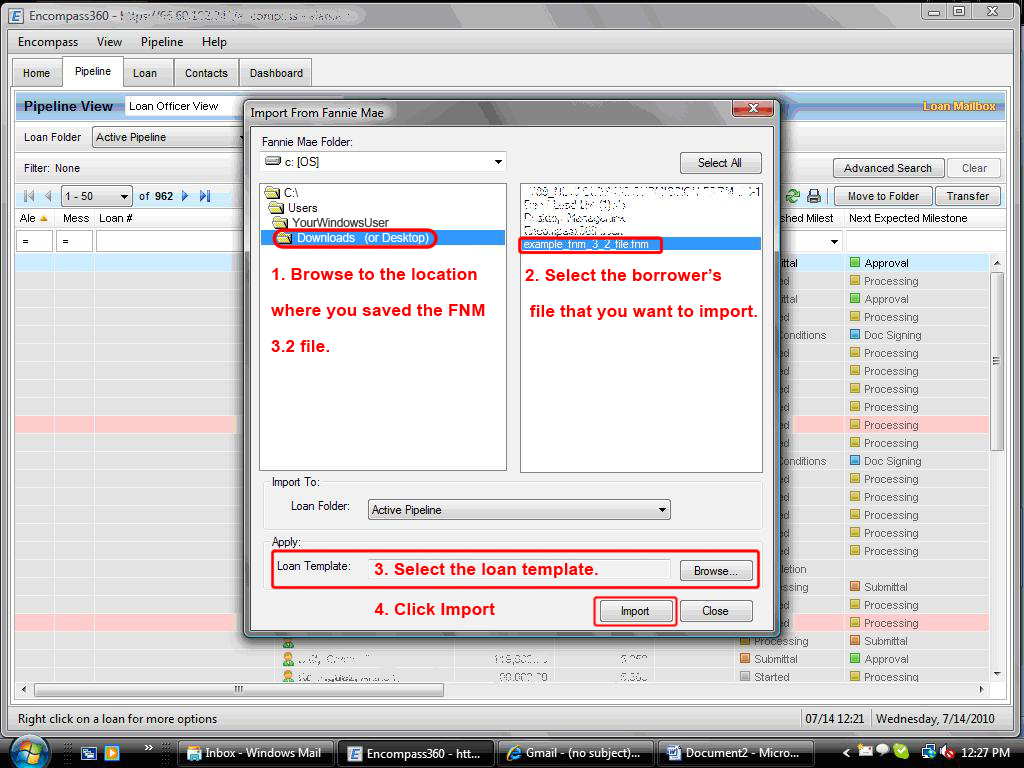Switch to the Dashboard tab
1024x768 pixels.
276,73
